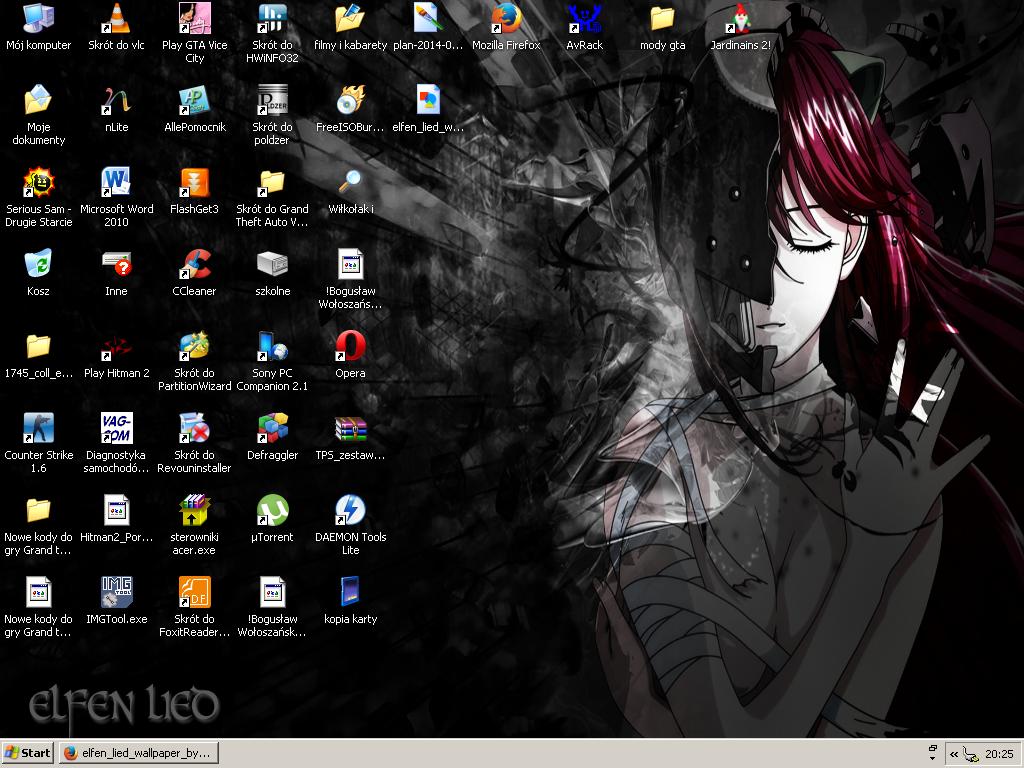Click Safely Remove Hardware tray icon

tap(971, 754)
